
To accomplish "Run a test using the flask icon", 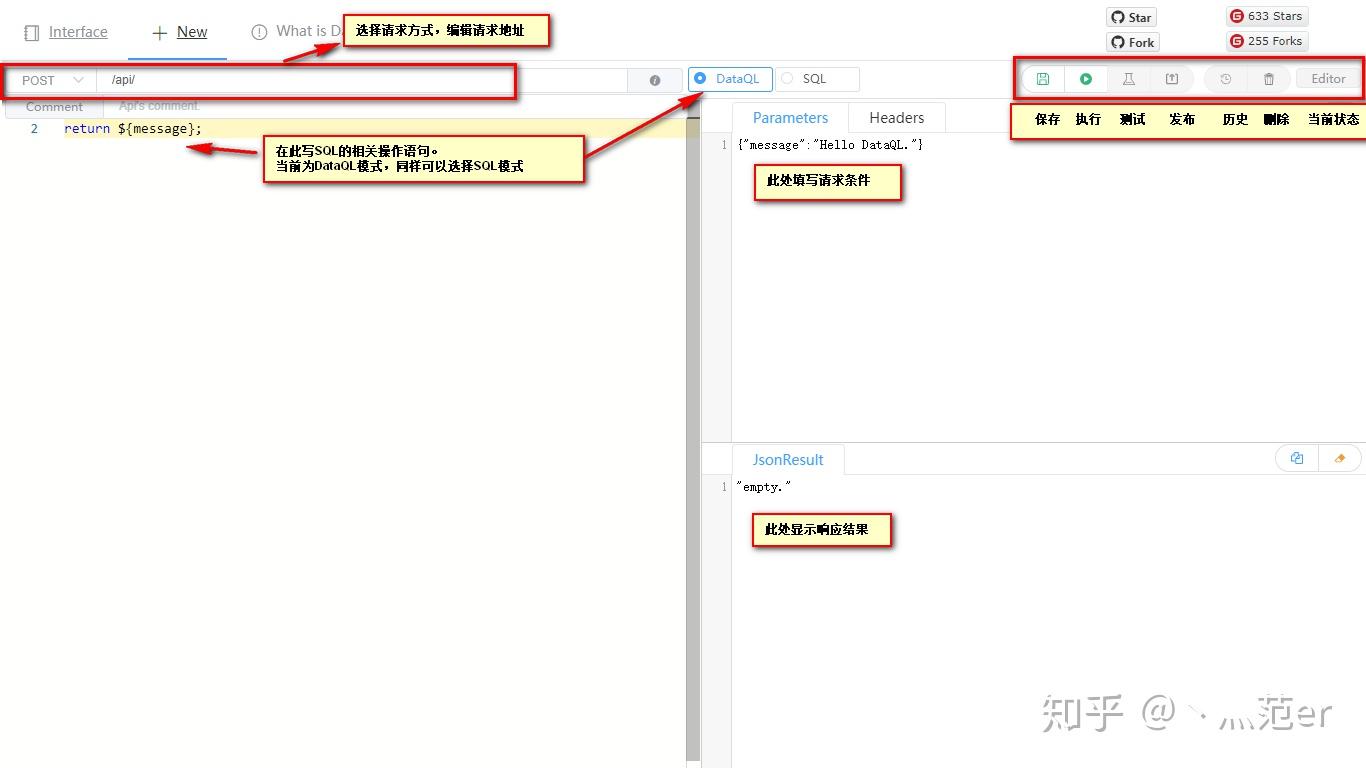I will (1129, 78).
